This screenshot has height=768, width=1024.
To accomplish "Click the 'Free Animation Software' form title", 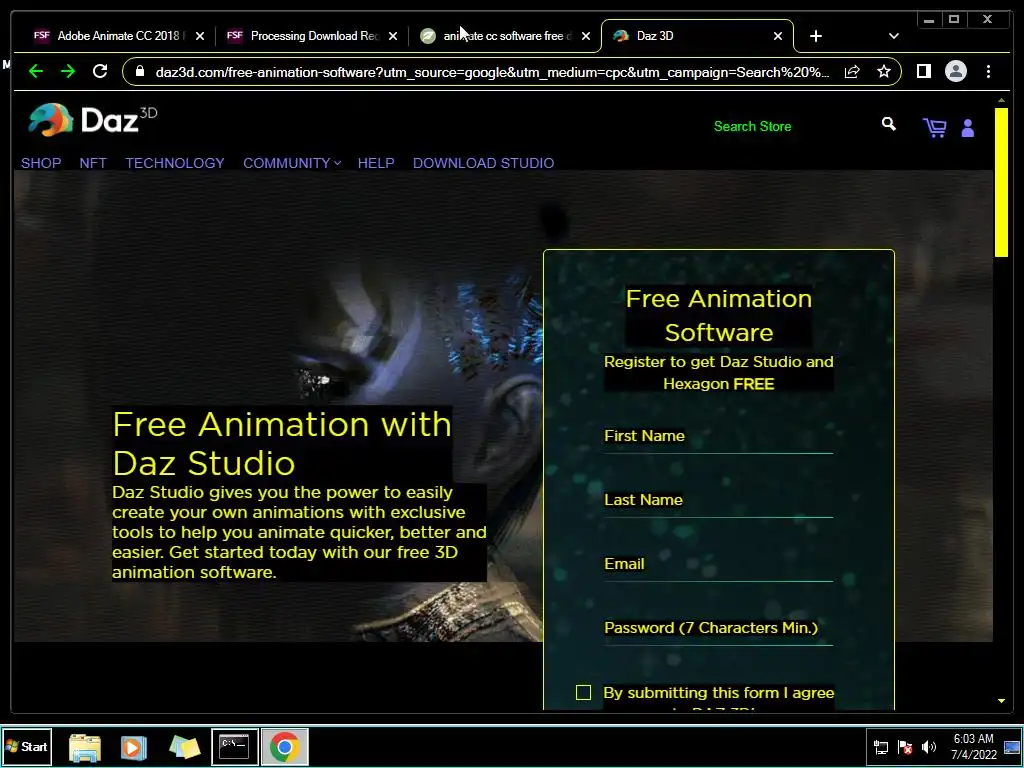I will (718, 315).
